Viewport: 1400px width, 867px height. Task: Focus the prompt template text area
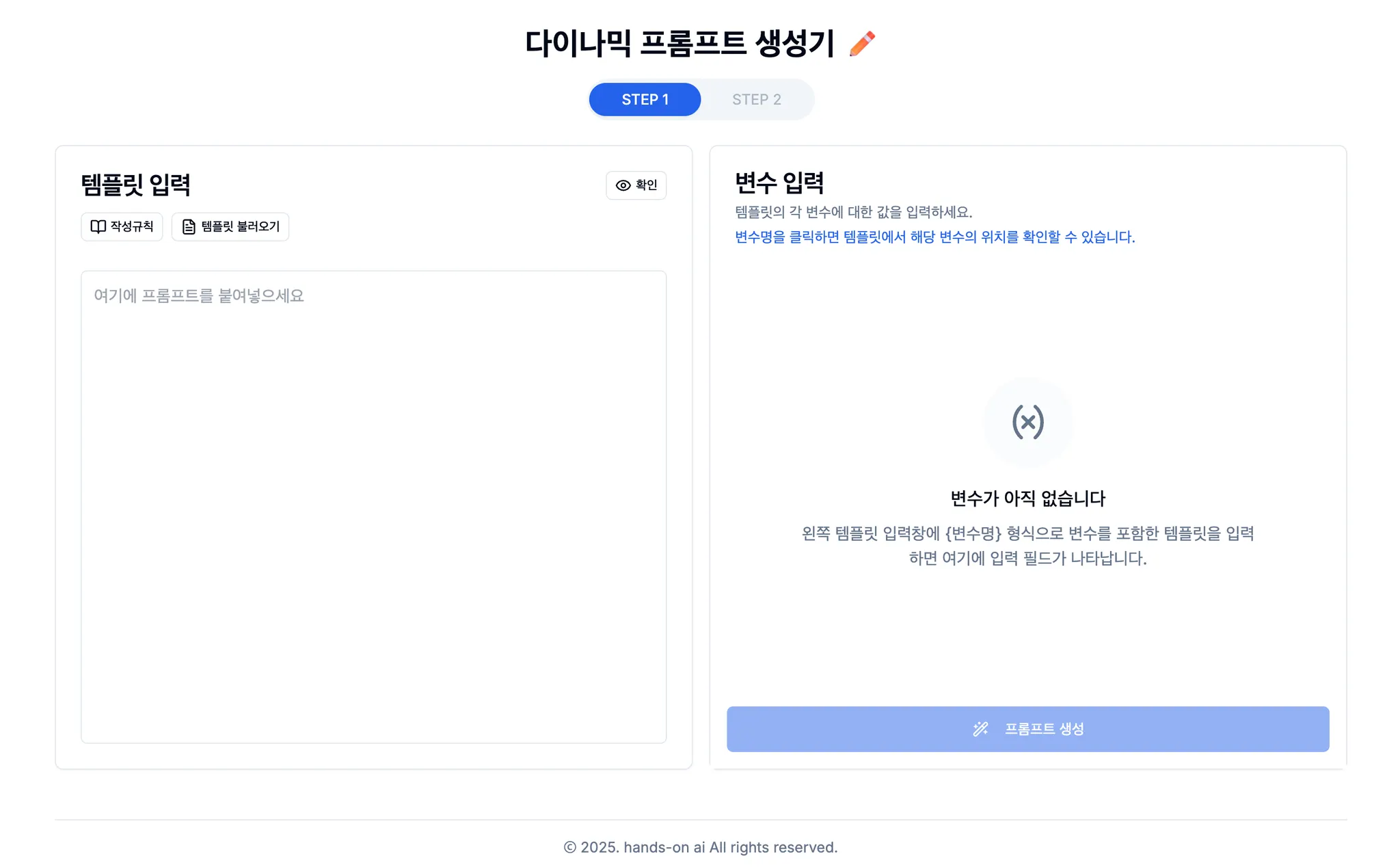[x=373, y=506]
